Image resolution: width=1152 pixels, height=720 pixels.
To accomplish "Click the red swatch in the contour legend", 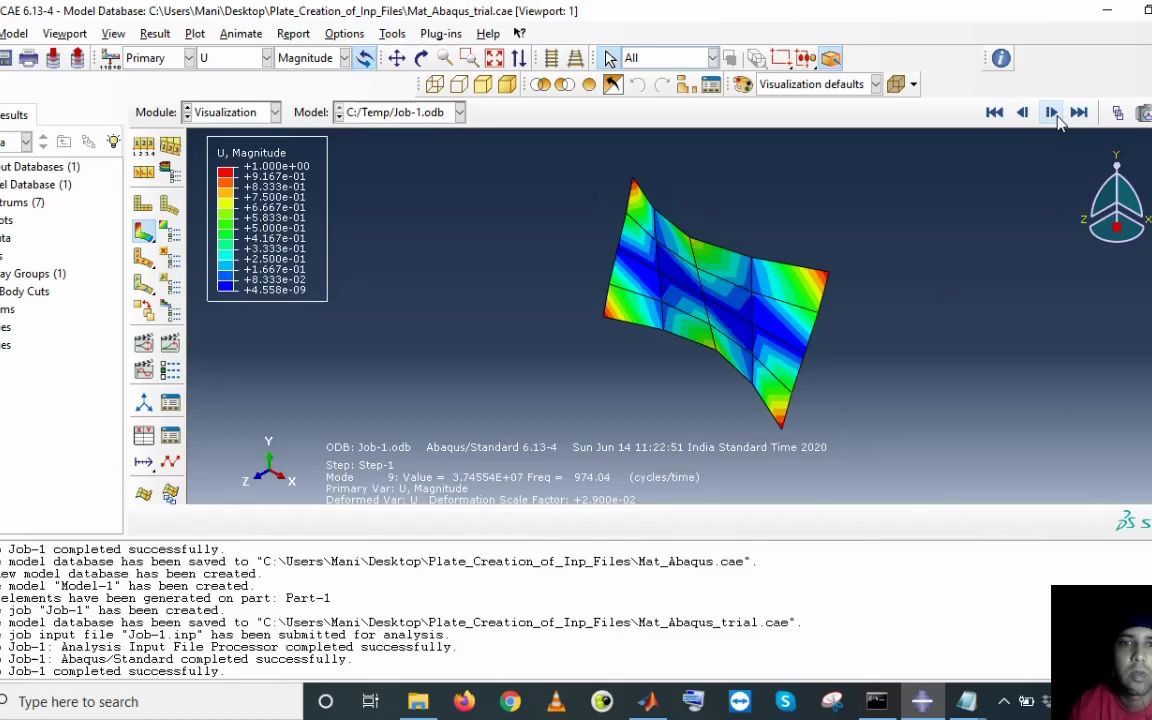I will [224, 172].
